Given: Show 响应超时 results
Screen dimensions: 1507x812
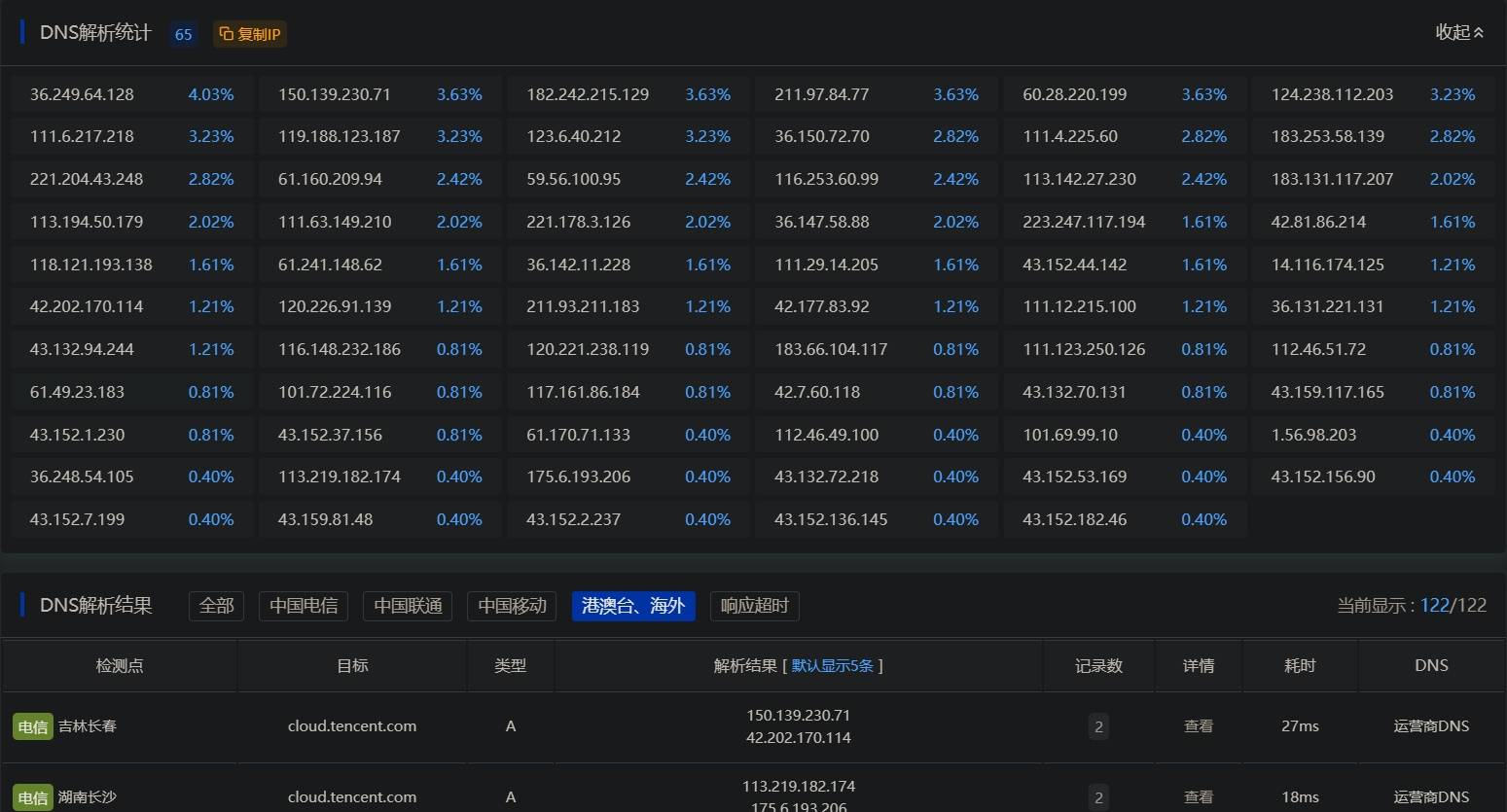Looking at the screenshot, I should click(x=754, y=606).
